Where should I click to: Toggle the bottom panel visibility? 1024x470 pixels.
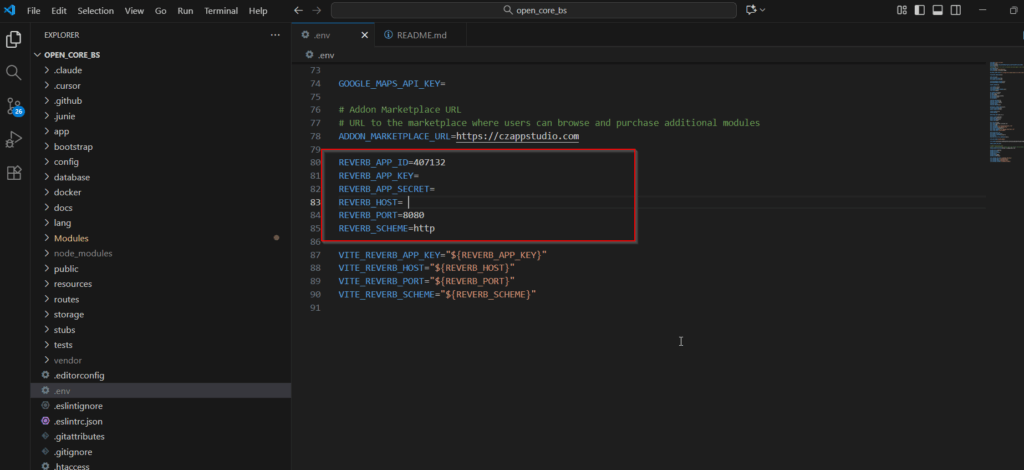point(938,10)
